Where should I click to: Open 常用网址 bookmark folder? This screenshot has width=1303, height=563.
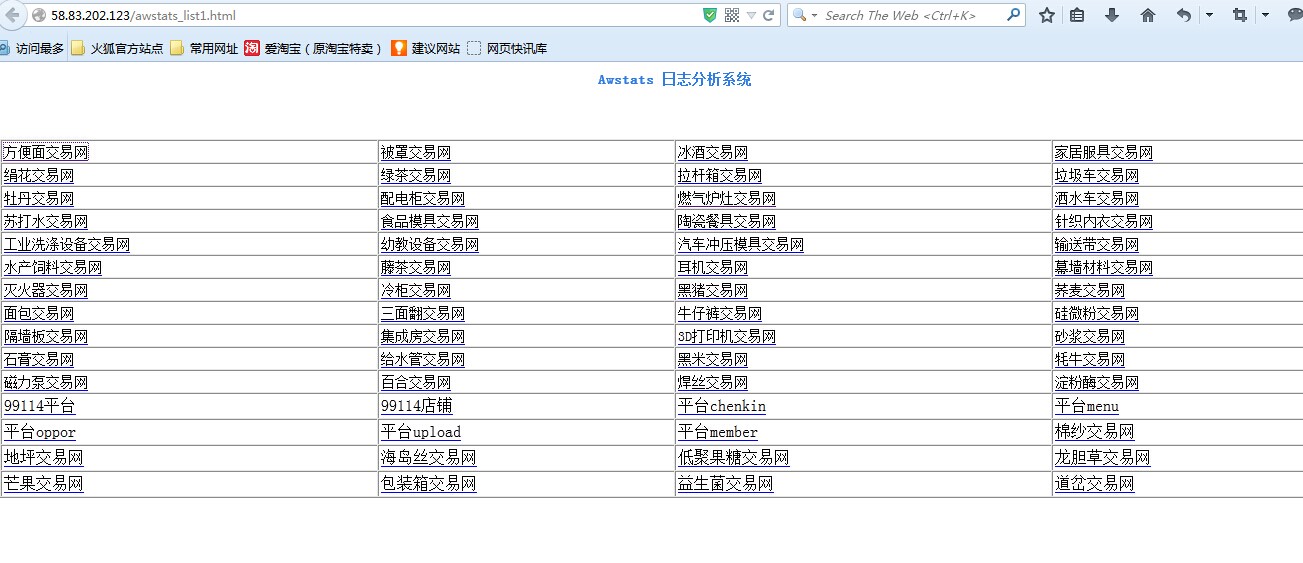pyautogui.click(x=204, y=48)
